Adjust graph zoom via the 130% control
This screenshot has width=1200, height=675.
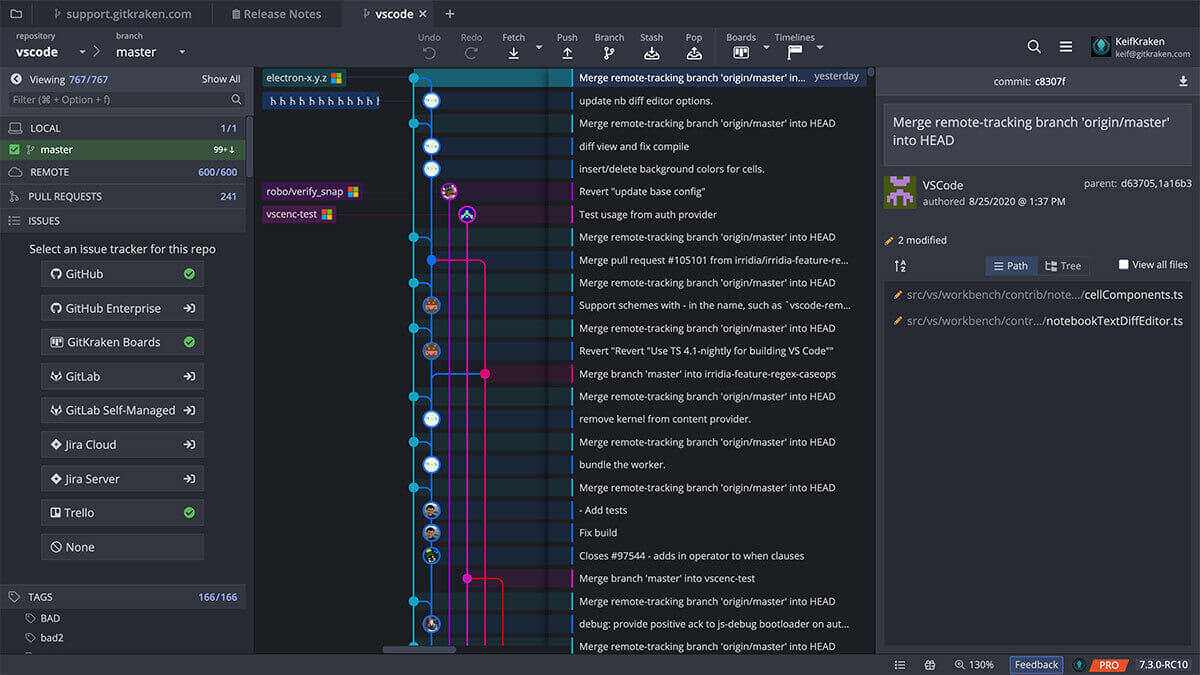(975, 664)
